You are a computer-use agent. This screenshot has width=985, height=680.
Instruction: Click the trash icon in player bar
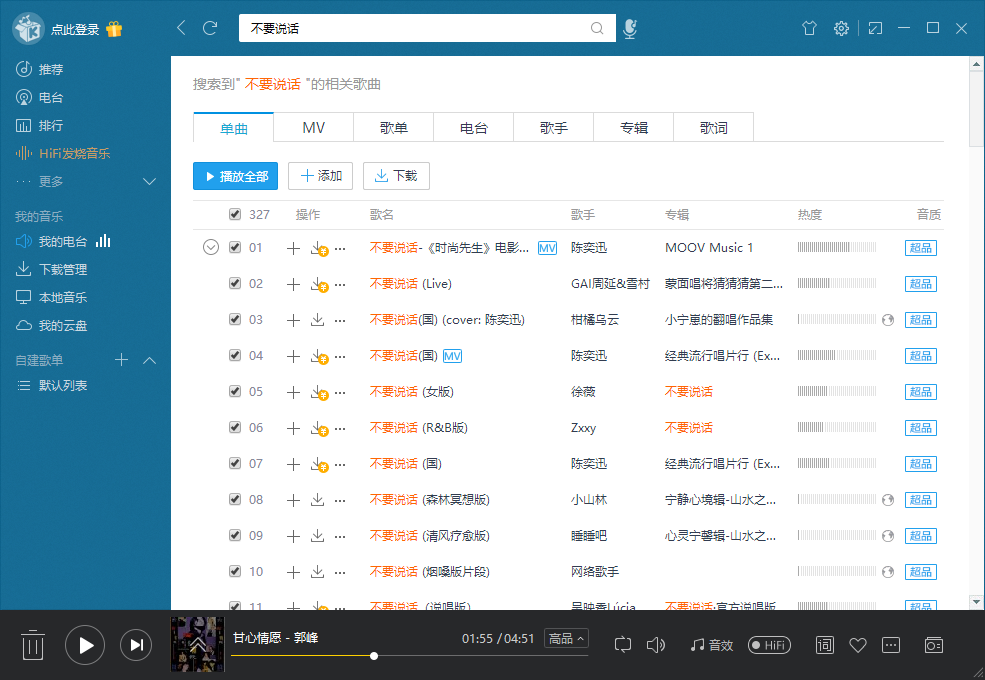click(x=33, y=645)
